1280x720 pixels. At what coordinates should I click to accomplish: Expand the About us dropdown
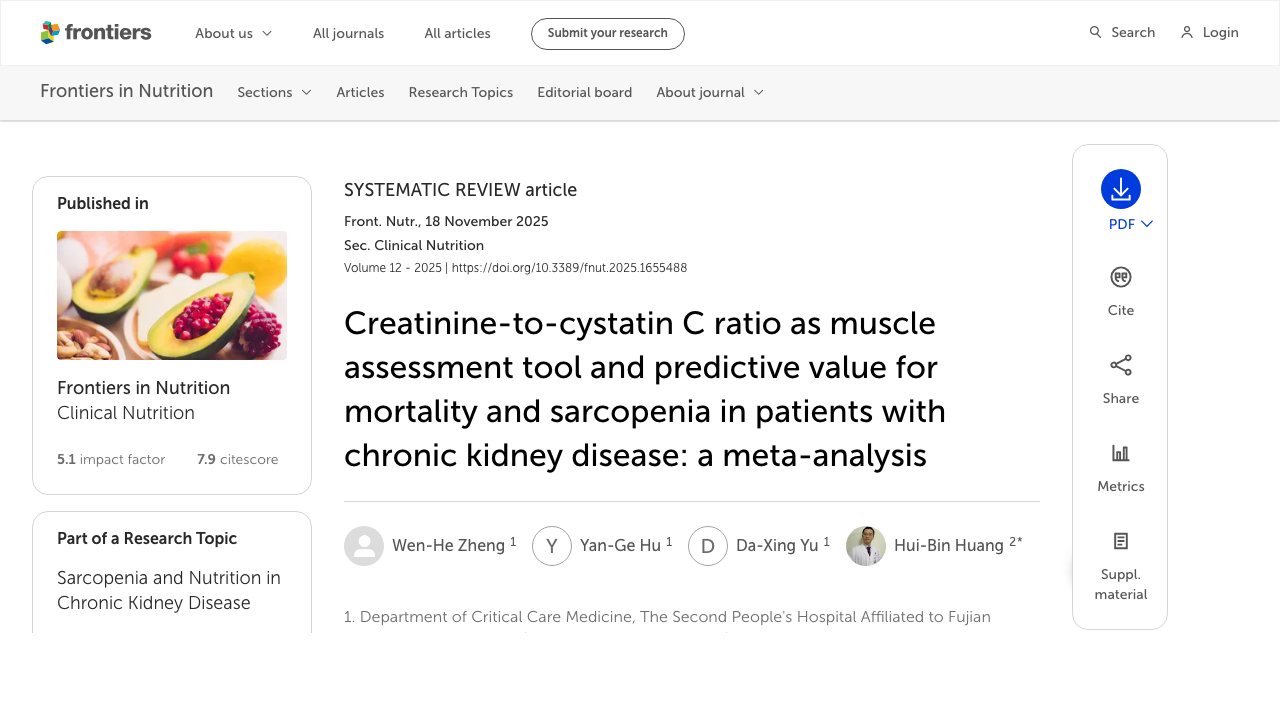pyautogui.click(x=234, y=33)
